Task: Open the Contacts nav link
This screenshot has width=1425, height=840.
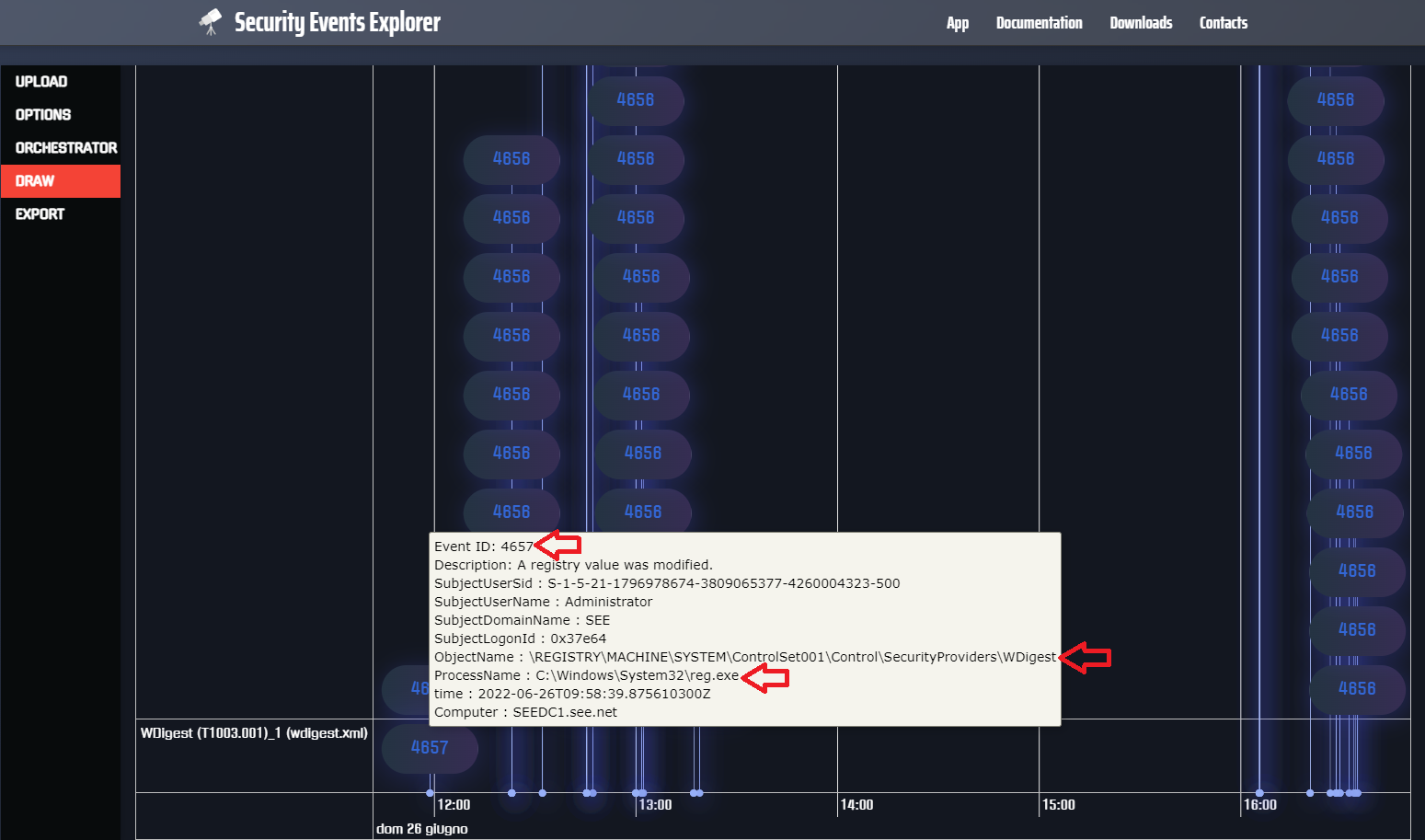Action: [1224, 23]
